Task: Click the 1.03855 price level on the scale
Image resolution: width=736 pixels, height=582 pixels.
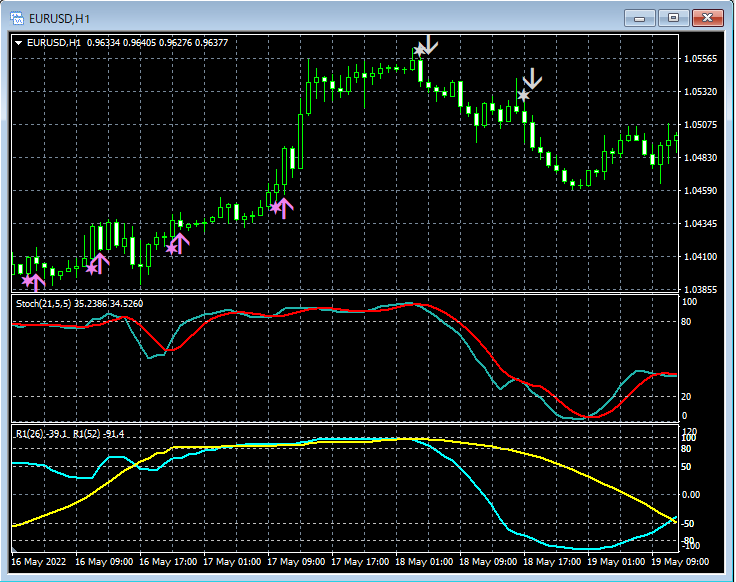Action: (701, 290)
